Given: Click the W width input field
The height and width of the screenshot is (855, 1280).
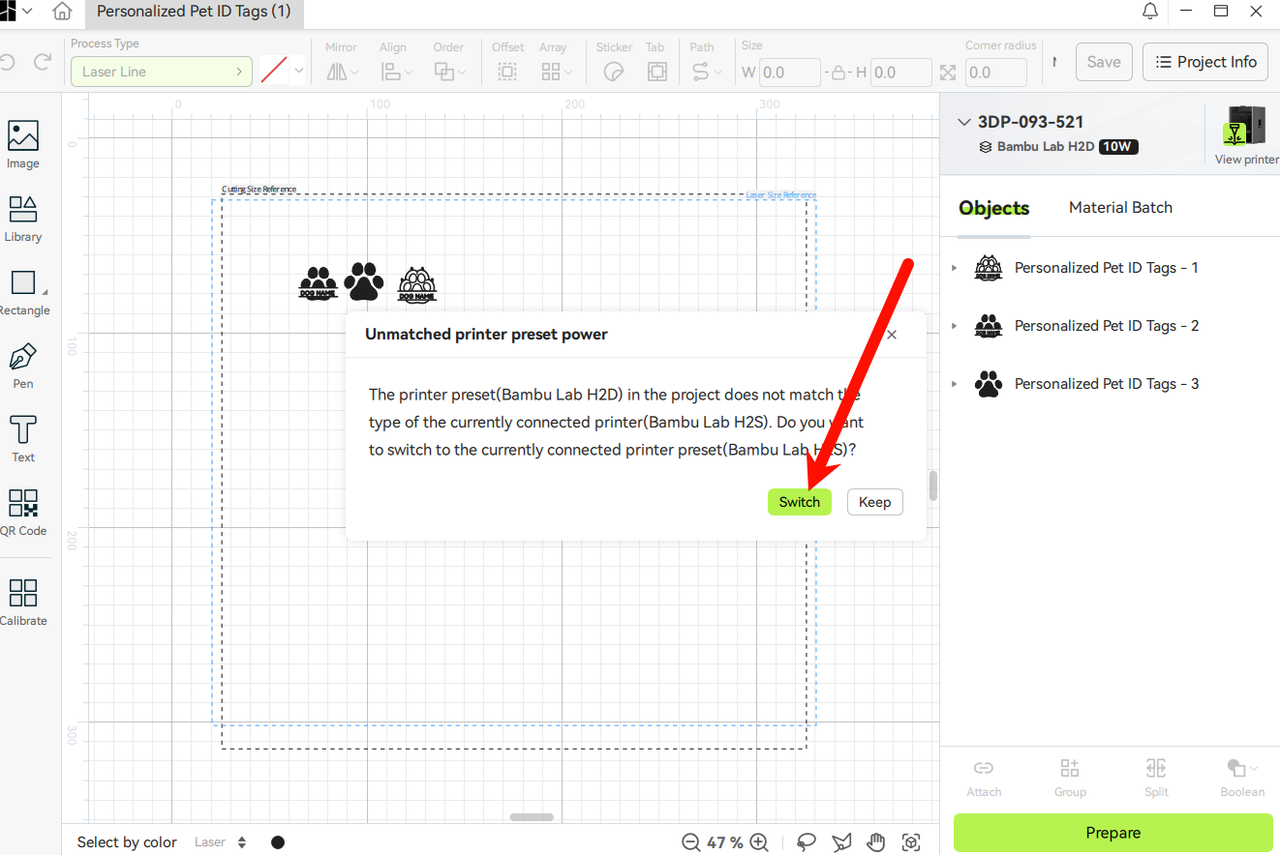Looking at the screenshot, I should tap(790, 73).
